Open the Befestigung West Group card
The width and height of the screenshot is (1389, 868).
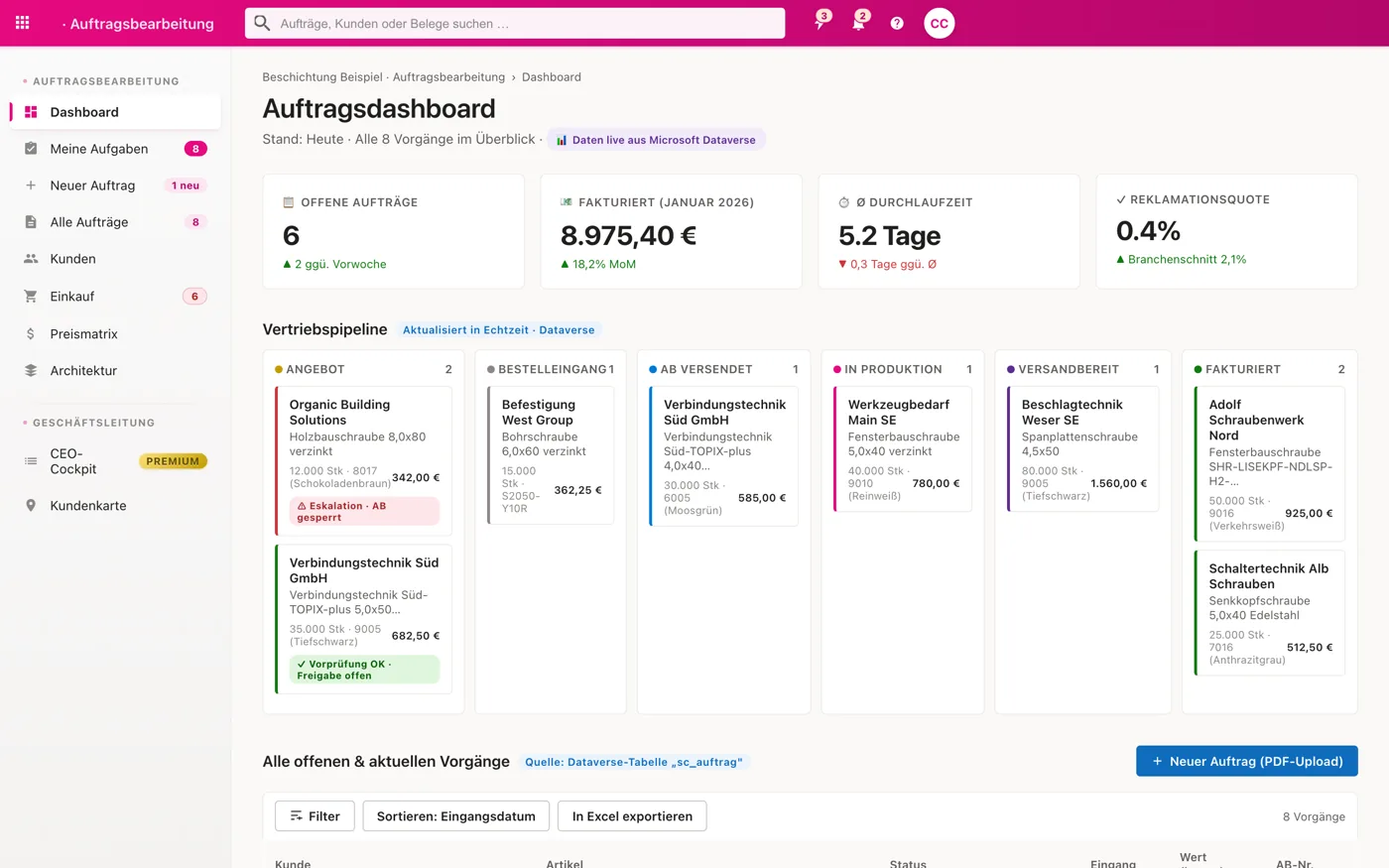click(551, 455)
